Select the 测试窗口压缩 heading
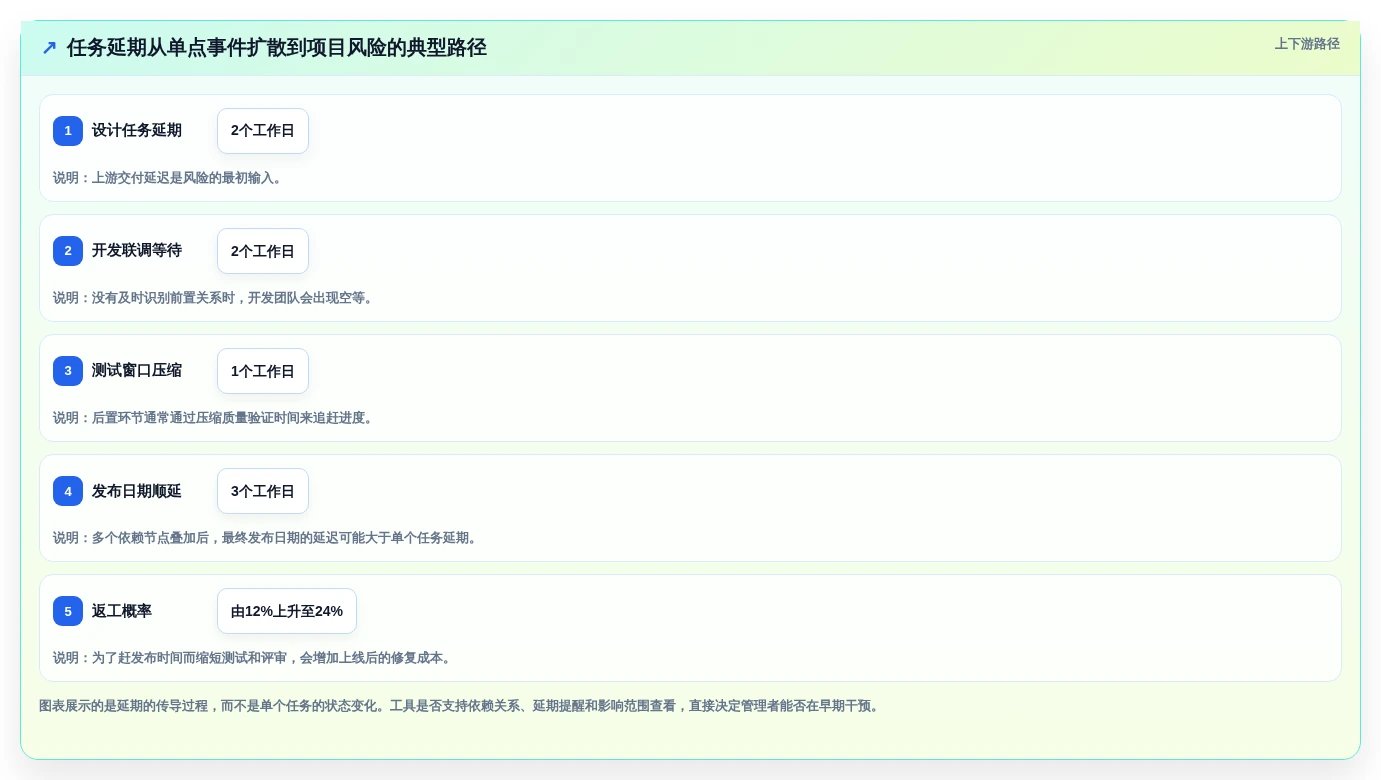The height and width of the screenshot is (780, 1381). (x=137, y=370)
